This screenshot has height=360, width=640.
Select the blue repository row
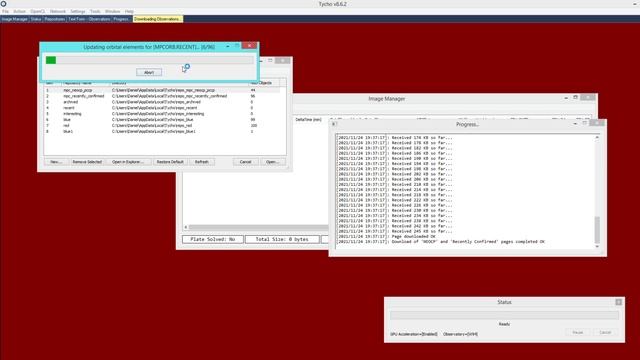pos(162,120)
